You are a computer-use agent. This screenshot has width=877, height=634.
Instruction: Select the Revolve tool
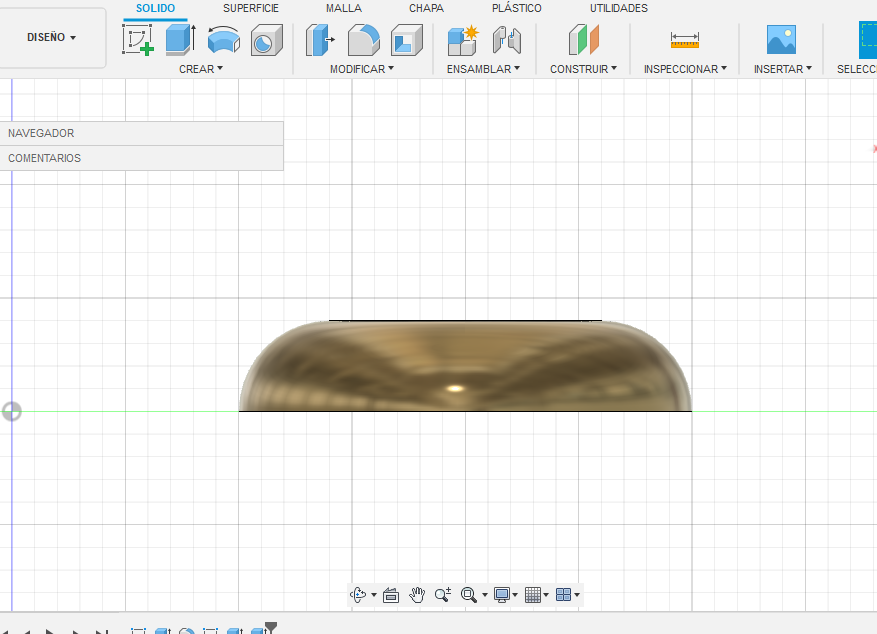click(222, 40)
